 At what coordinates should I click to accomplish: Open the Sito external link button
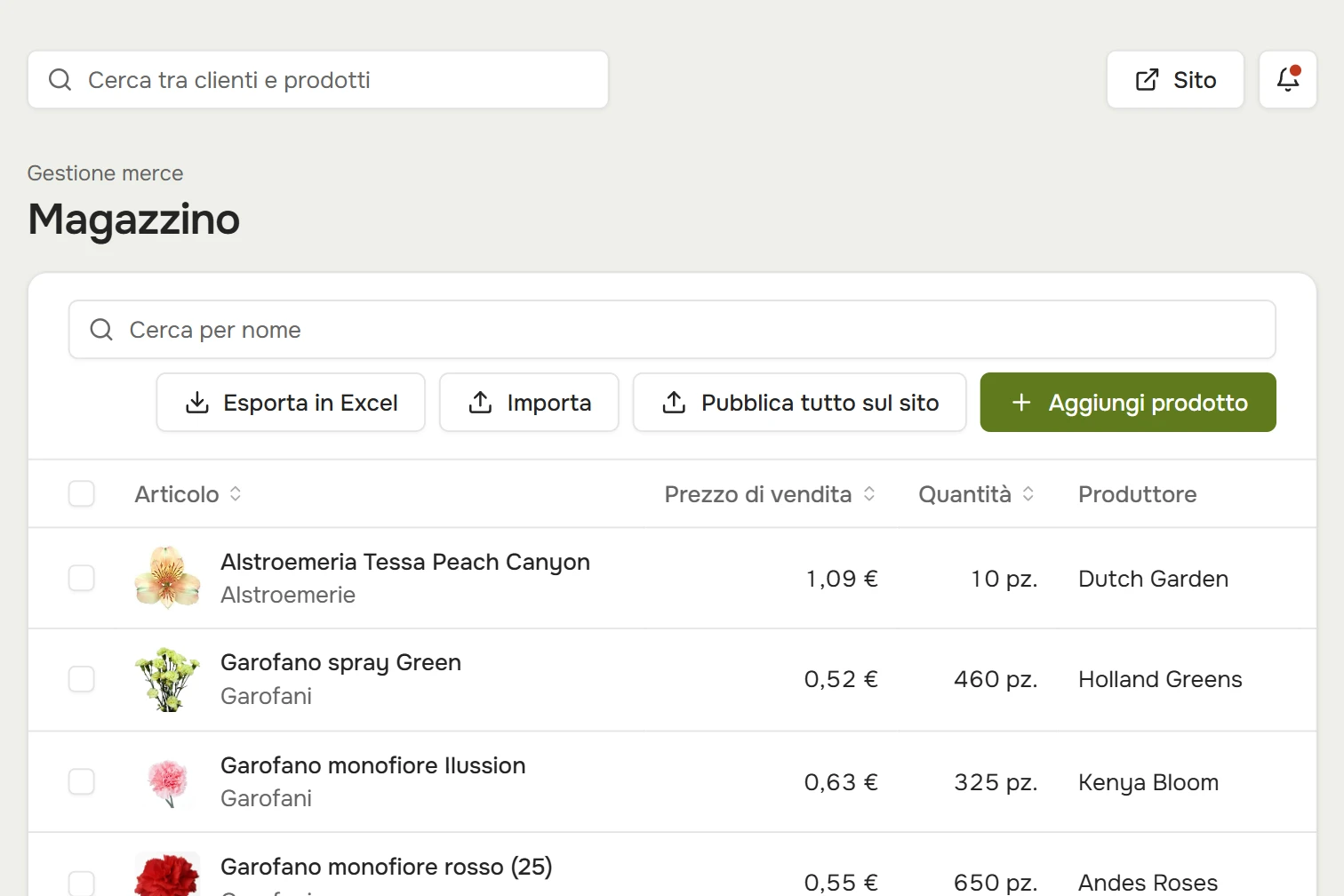pos(1175,79)
